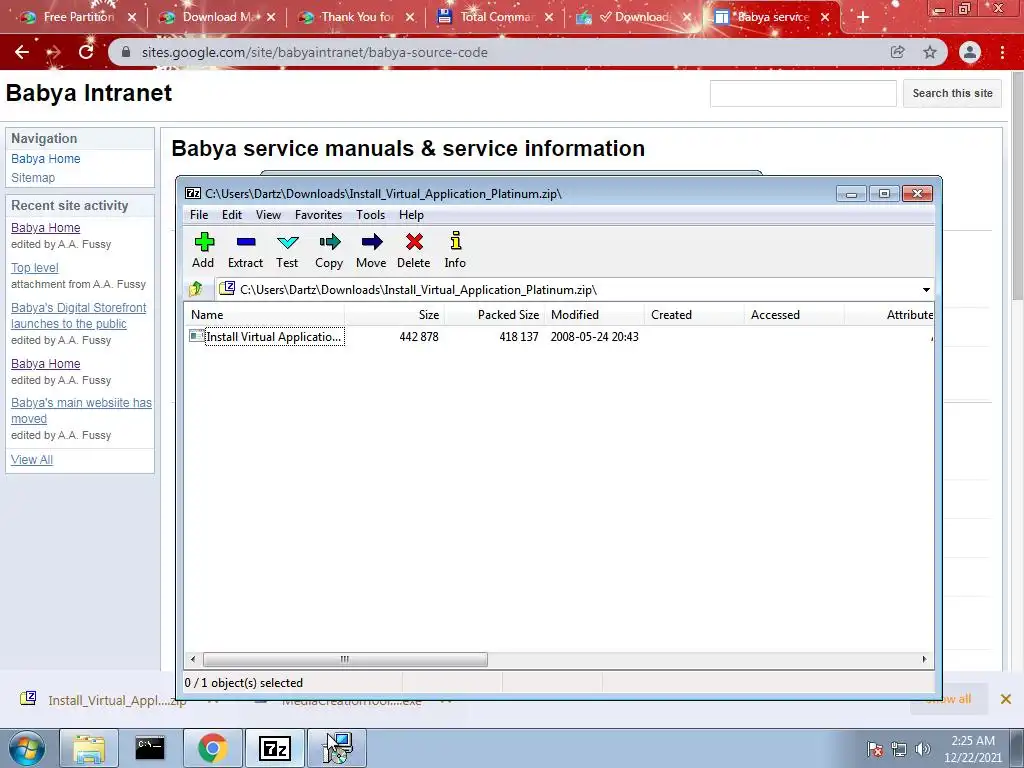Viewport: 1024px width, 768px height.
Task: Open a new Chrome tab
Action: tap(863, 17)
